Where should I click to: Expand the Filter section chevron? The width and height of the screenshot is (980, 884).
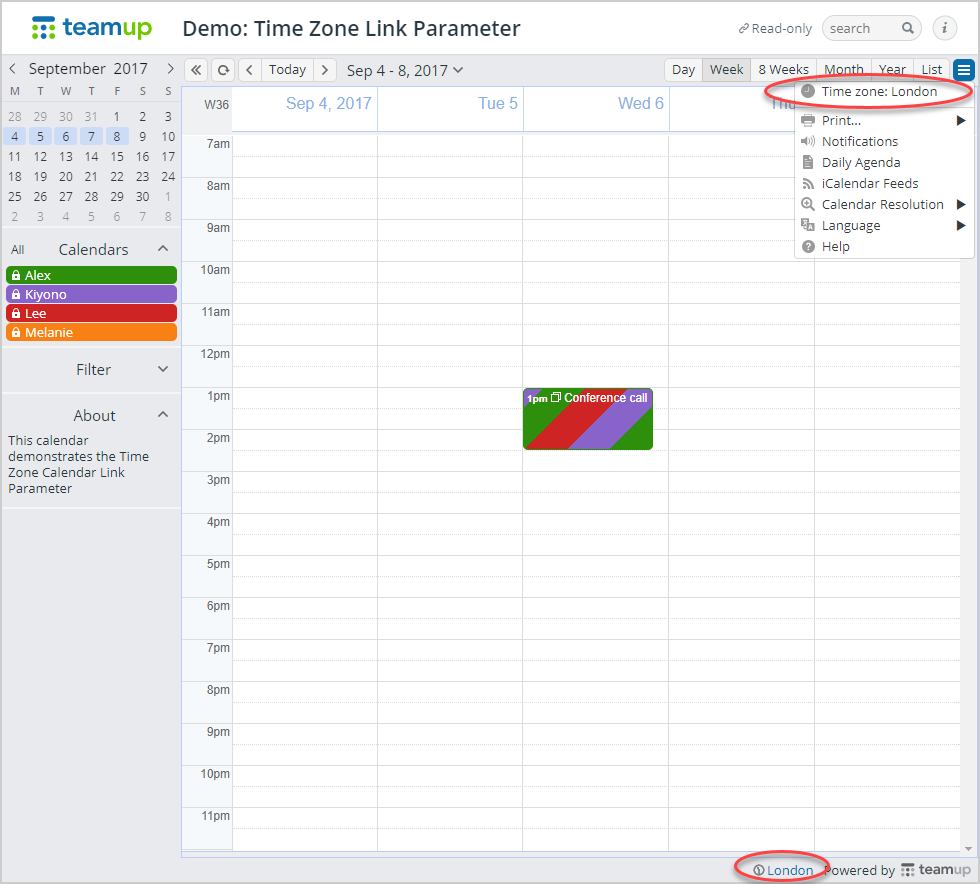[163, 369]
